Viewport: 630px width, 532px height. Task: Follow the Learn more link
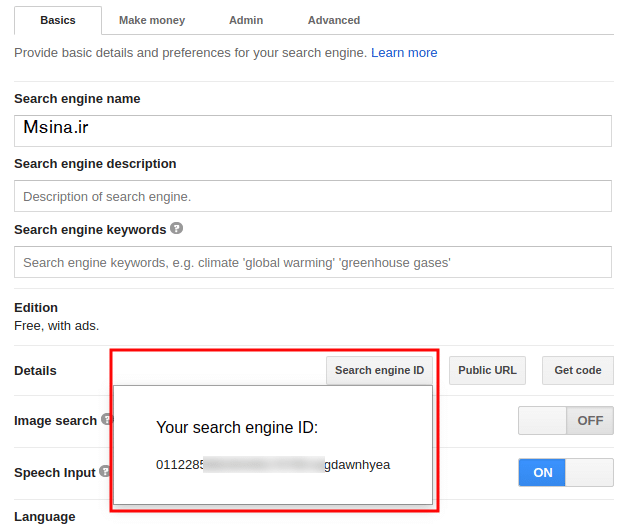[404, 52]
